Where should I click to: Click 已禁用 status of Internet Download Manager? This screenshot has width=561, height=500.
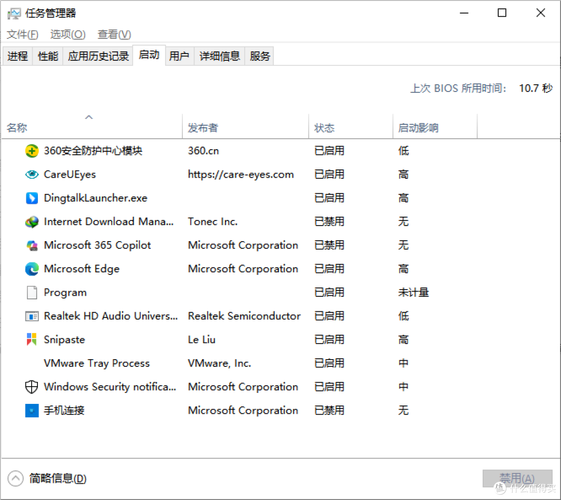click(329, 222)
